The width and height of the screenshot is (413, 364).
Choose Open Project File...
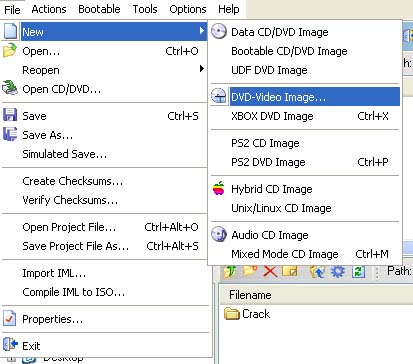tap(104, 227)
